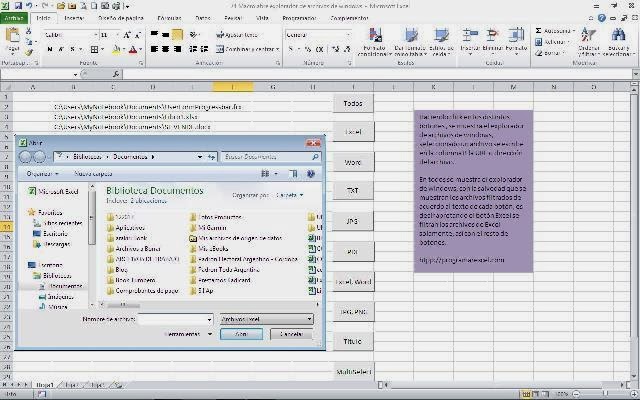Screen dimensions: 640x400
Task: Open the Archivo tab
Action: (x=14, y=18)
